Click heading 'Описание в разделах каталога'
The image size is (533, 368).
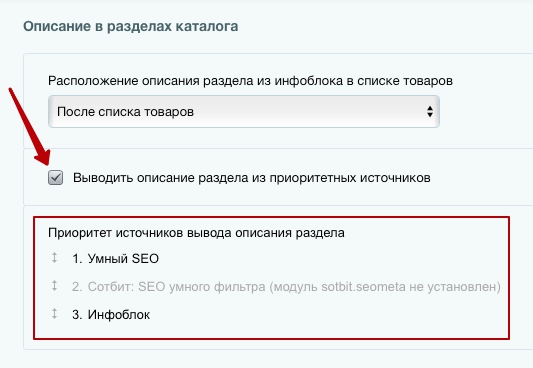(x=131, y=26)
